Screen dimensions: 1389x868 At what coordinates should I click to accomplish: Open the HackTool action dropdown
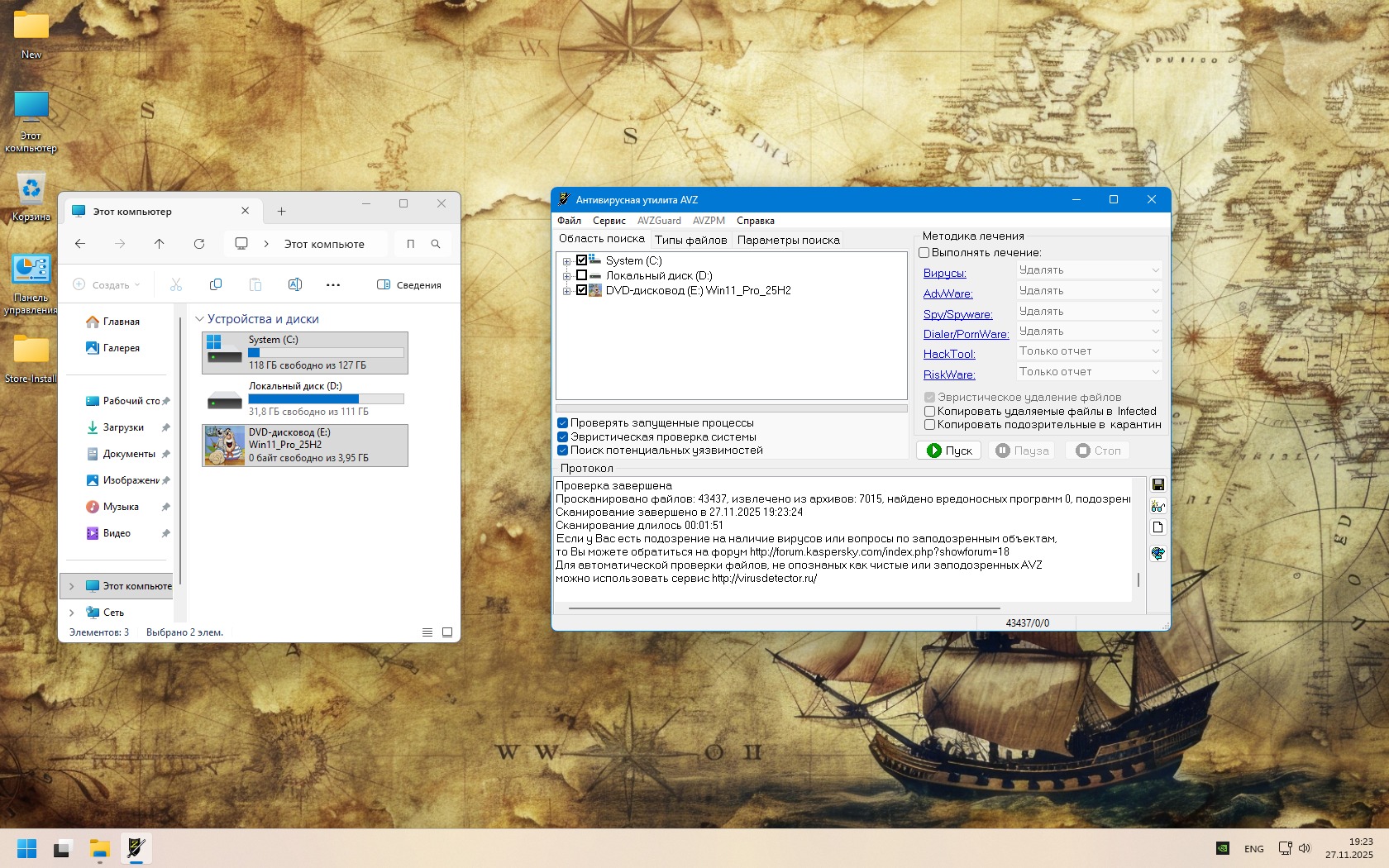[1088, 351]
